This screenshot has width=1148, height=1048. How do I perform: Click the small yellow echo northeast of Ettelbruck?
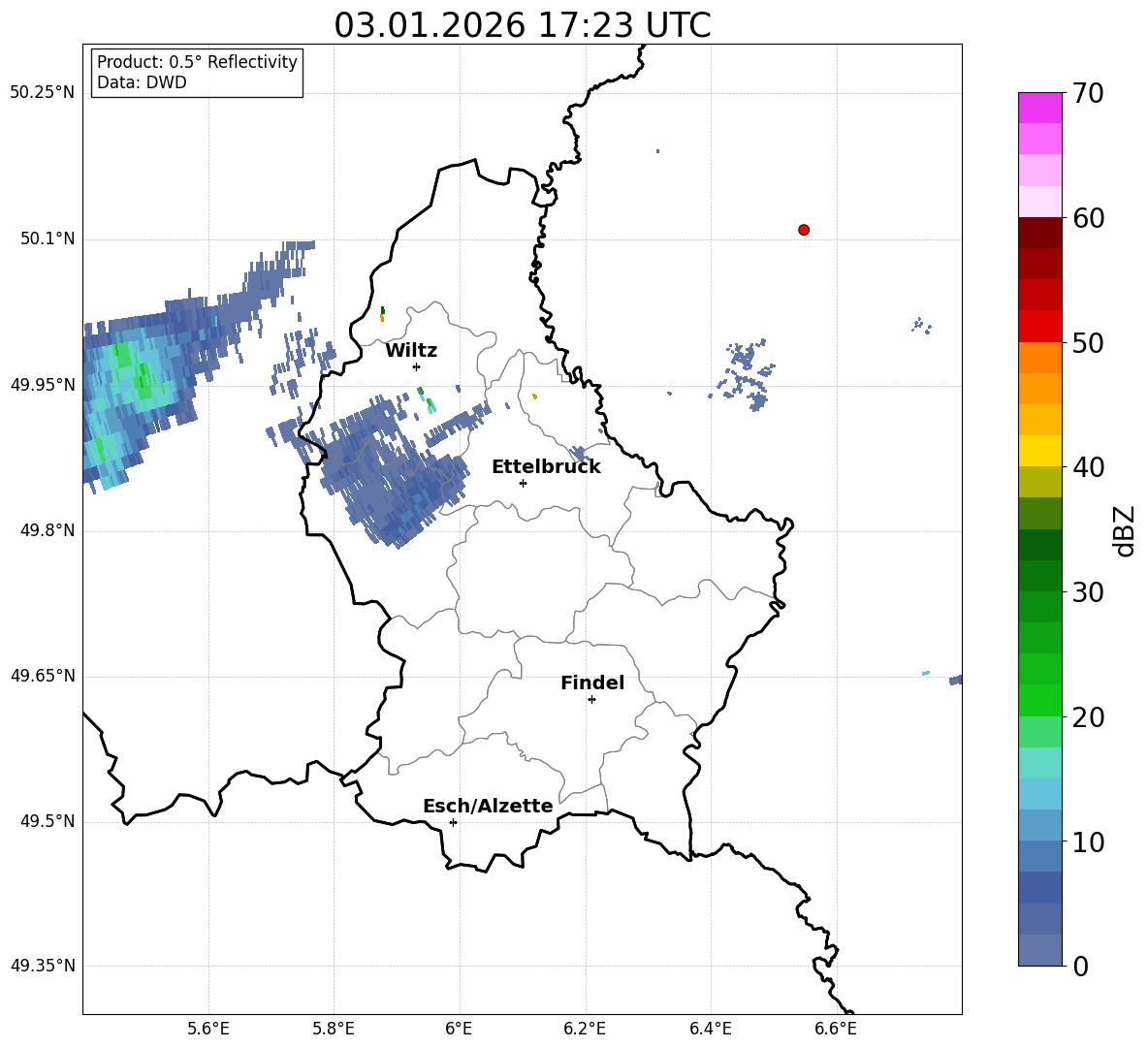(535, 396)
